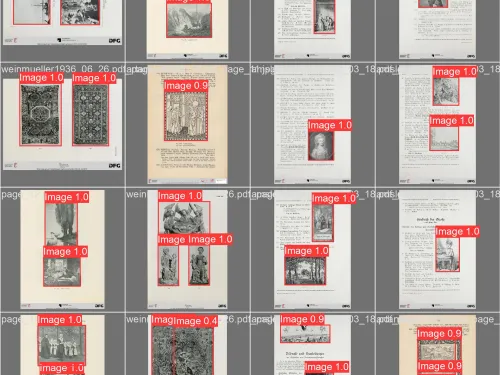Select the 'Image 1.0' label above forest engraving
The image size is (500, 375).
click(307, 251)
